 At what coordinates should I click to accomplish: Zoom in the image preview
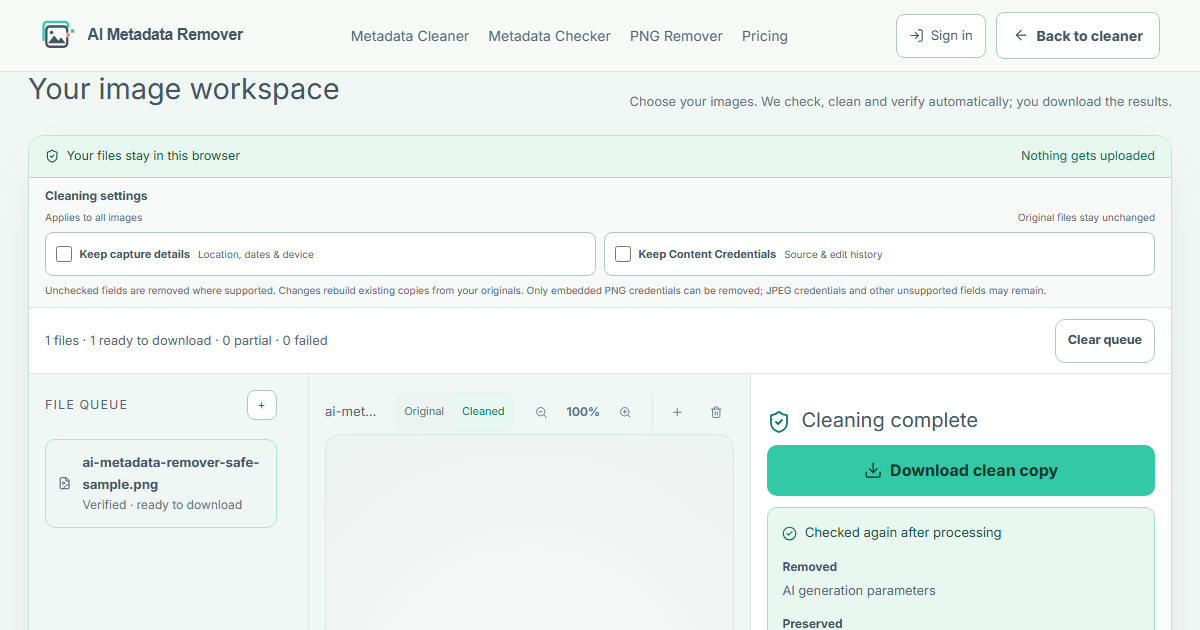tap(625, 412)
